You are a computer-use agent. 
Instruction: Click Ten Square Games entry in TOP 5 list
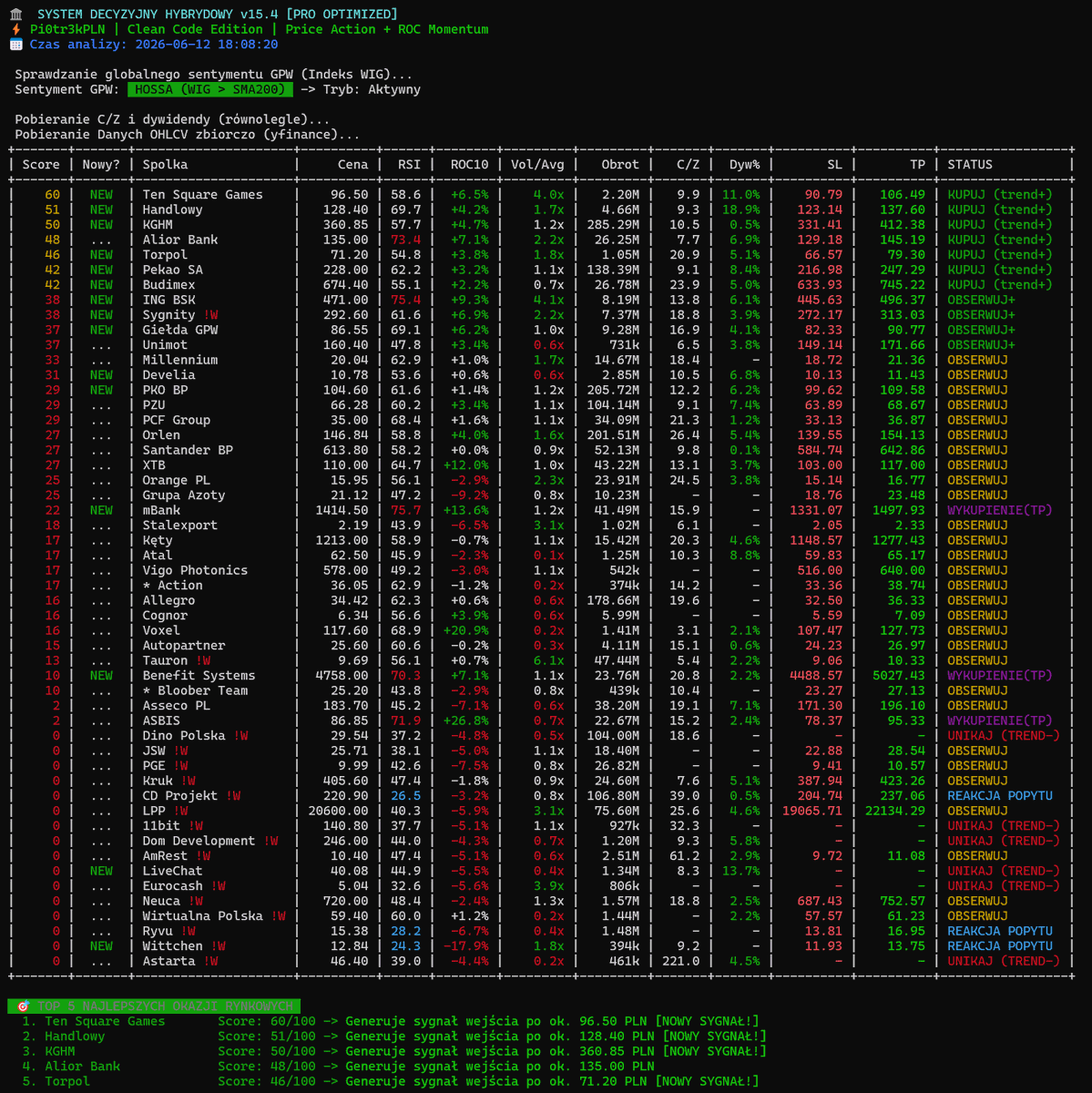105,1022
